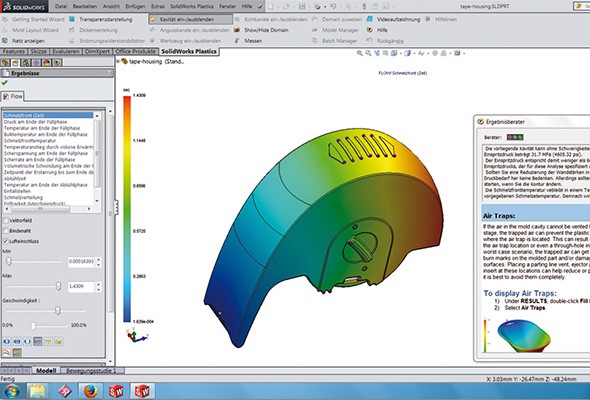Select Druck am Ende der Füllphase
This screenshot has height=400, width=590.
coord(35,122)
